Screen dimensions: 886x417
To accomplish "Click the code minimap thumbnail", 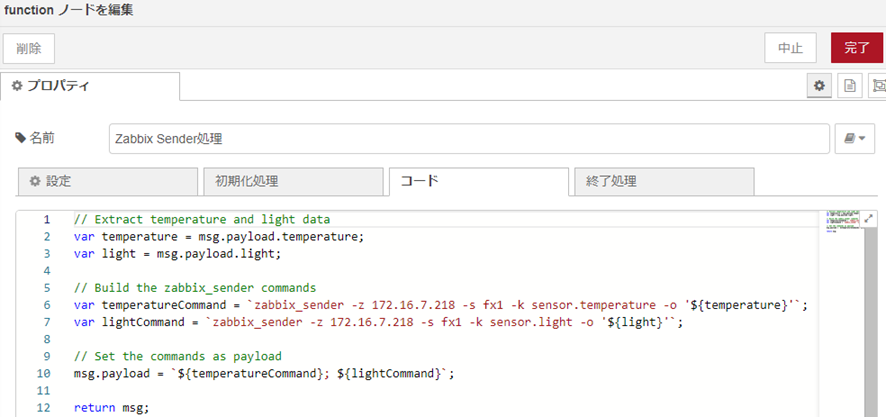I will click(842, 220).
